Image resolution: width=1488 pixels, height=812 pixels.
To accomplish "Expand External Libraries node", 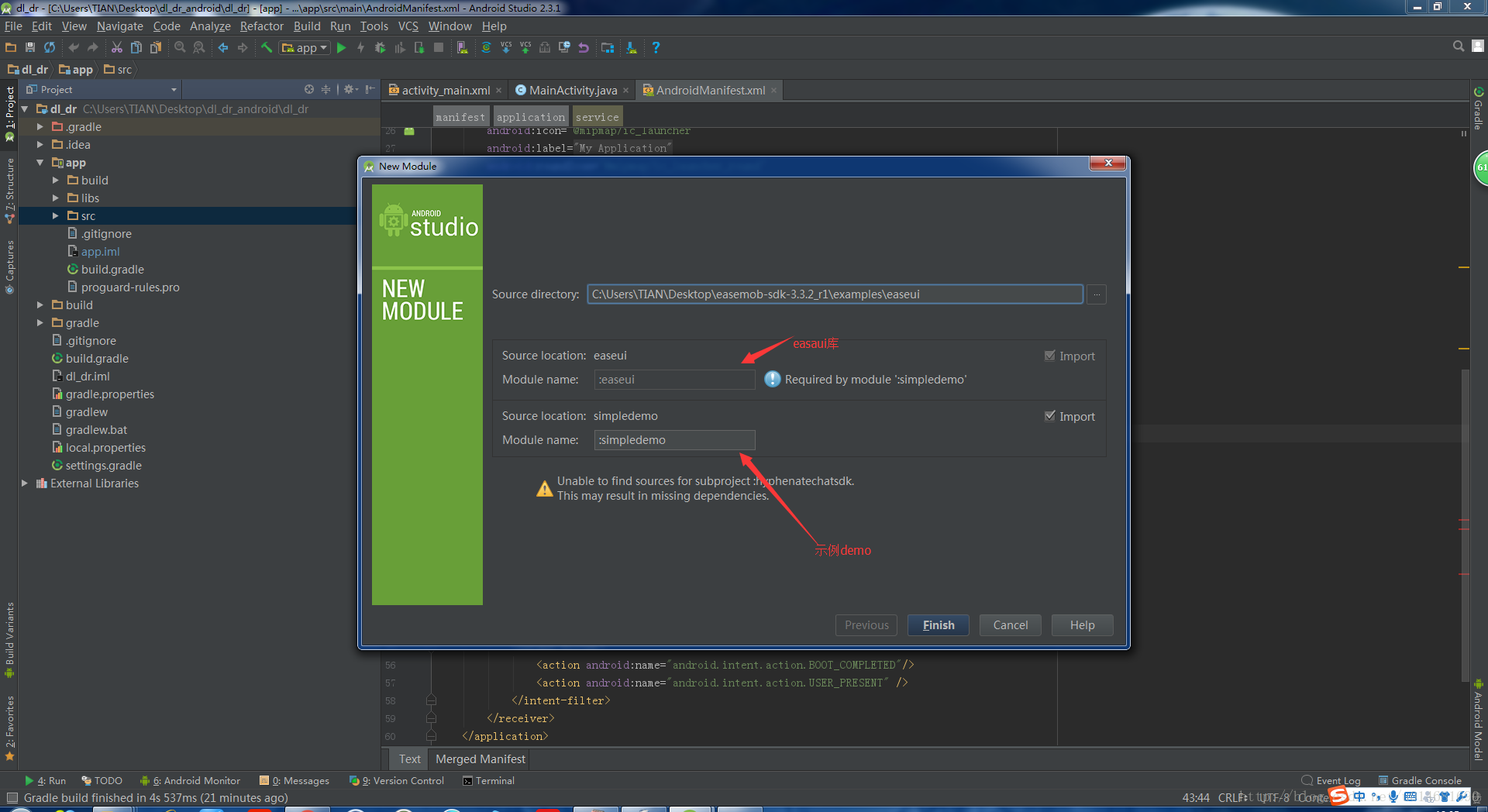I will click(x=24, y=483).
